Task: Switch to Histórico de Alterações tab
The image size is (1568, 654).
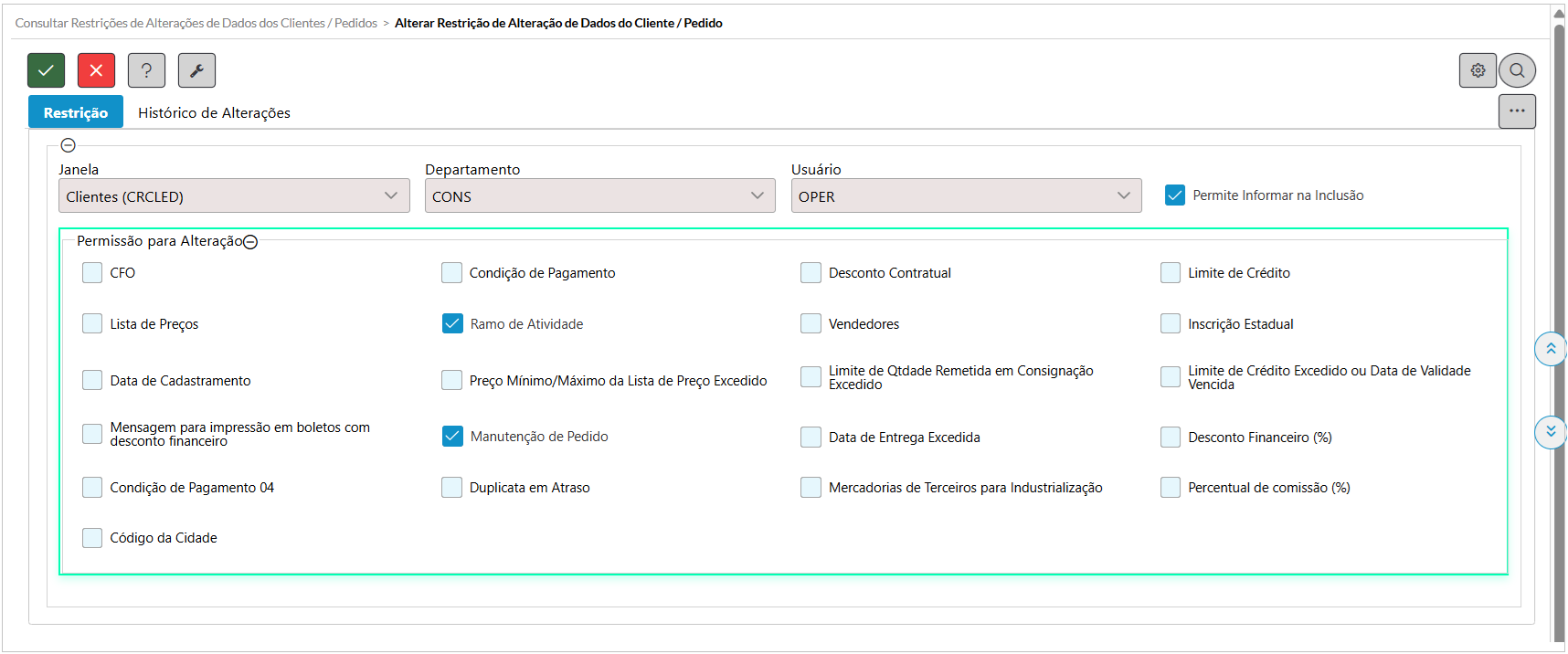Action: pos(214,113)
